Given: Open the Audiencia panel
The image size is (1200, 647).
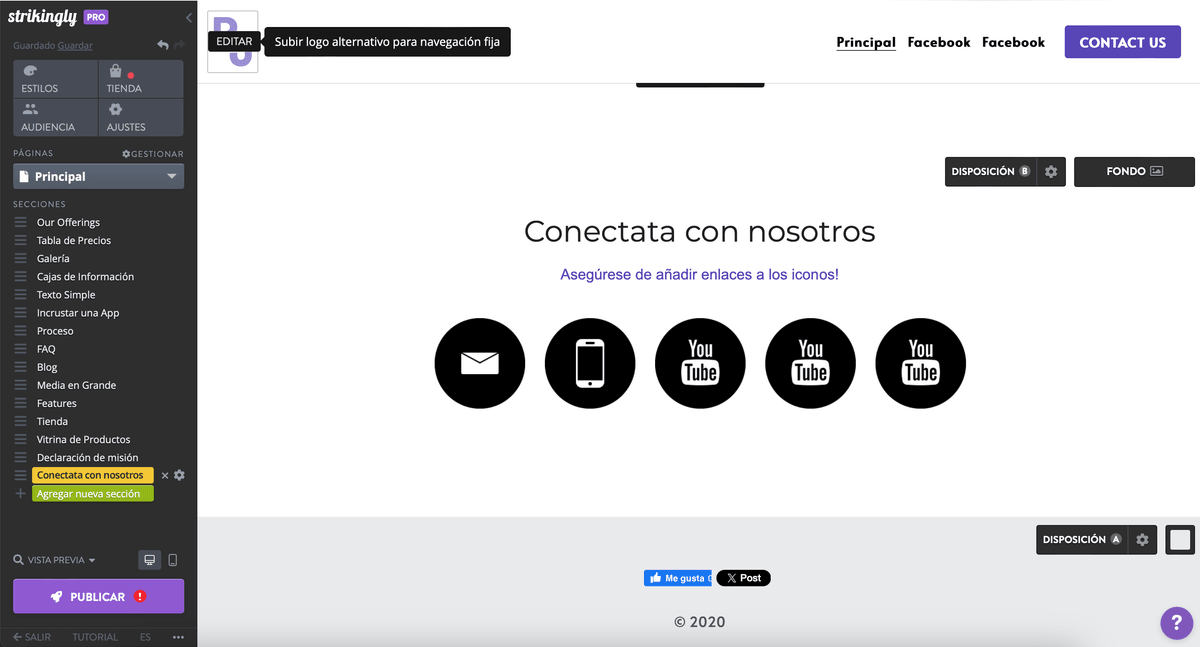Looking at the screenshot, I should coord(56,118).
